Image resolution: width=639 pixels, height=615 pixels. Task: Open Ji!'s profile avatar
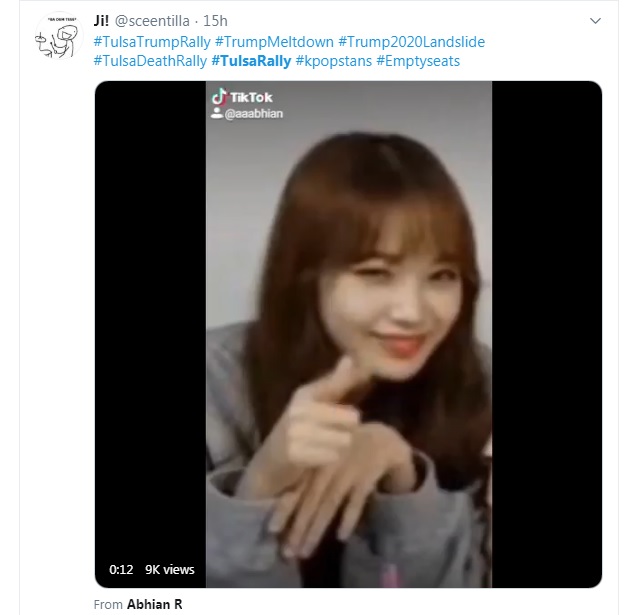[x=58, y=36]
